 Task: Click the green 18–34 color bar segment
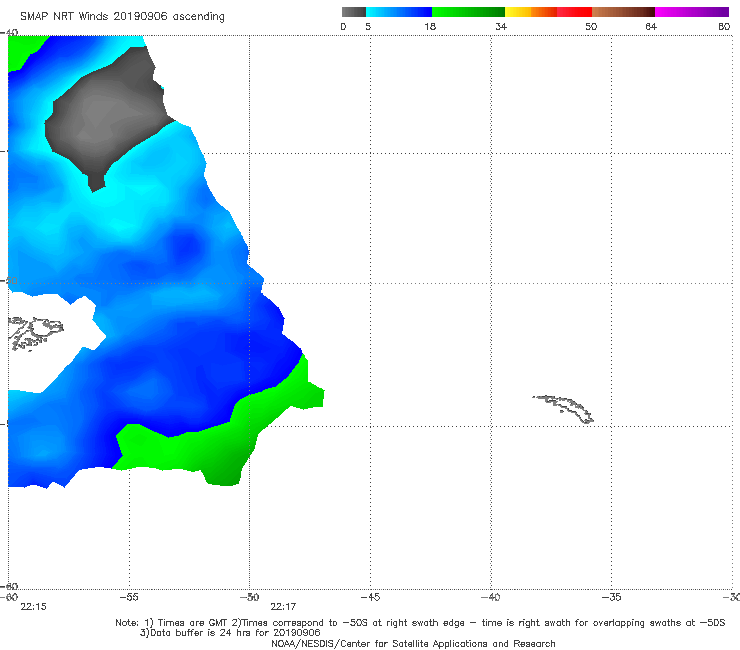(468, 12)
